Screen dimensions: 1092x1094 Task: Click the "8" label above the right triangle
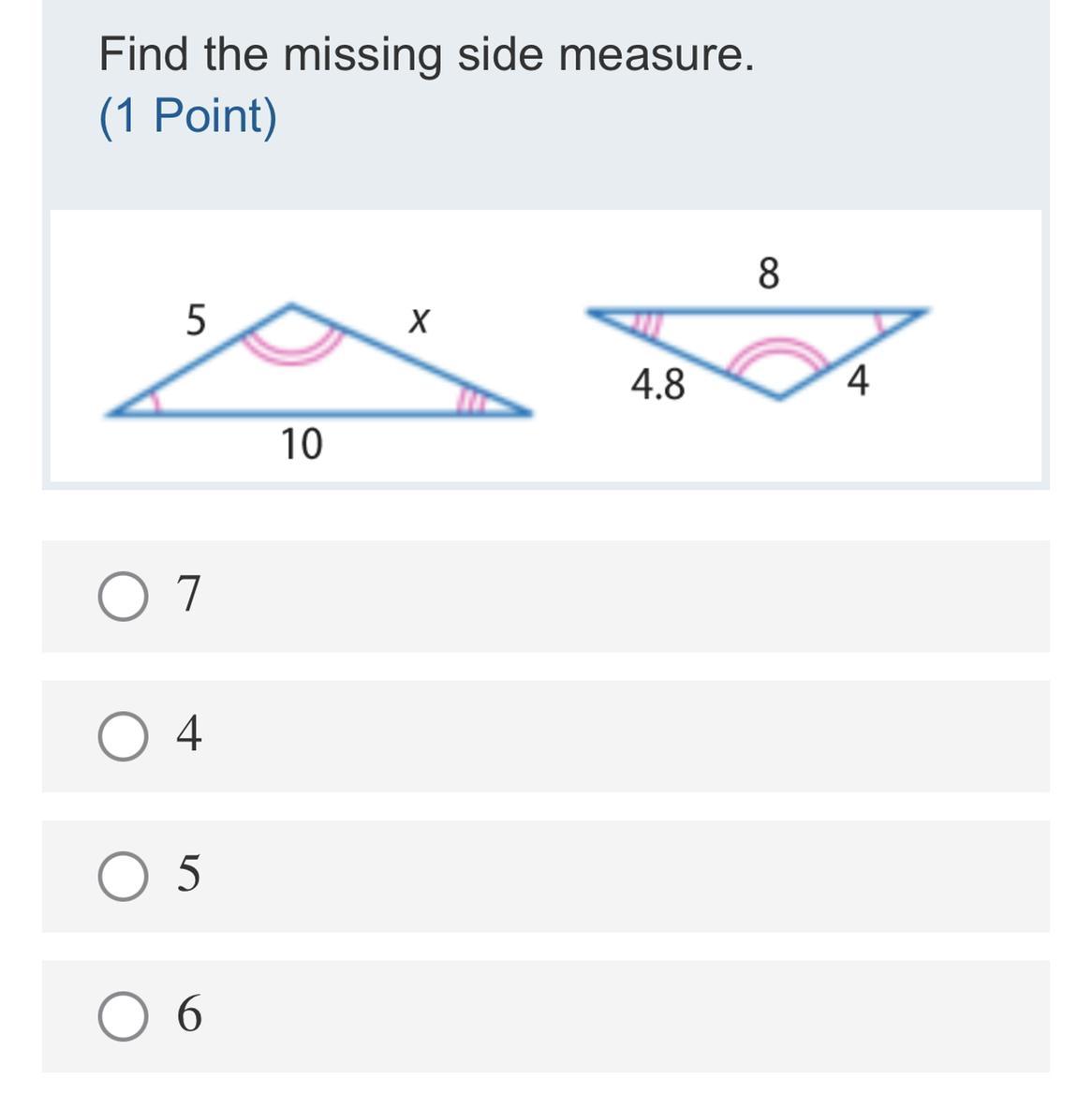767,273
